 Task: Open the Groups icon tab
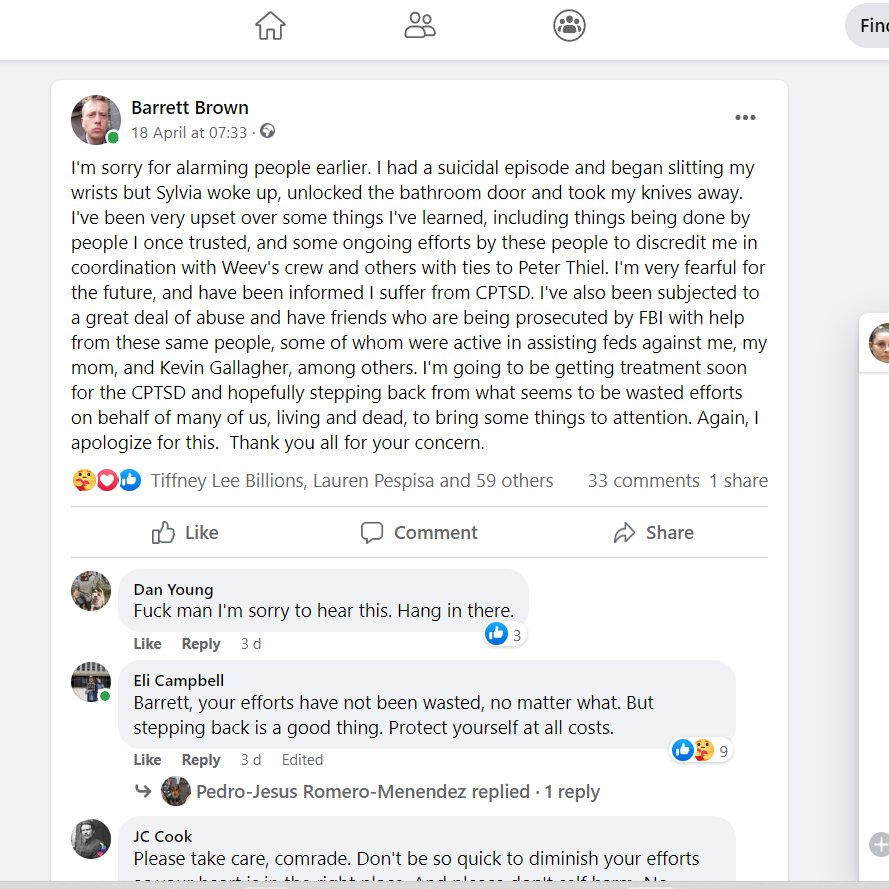tap(569, 26)
